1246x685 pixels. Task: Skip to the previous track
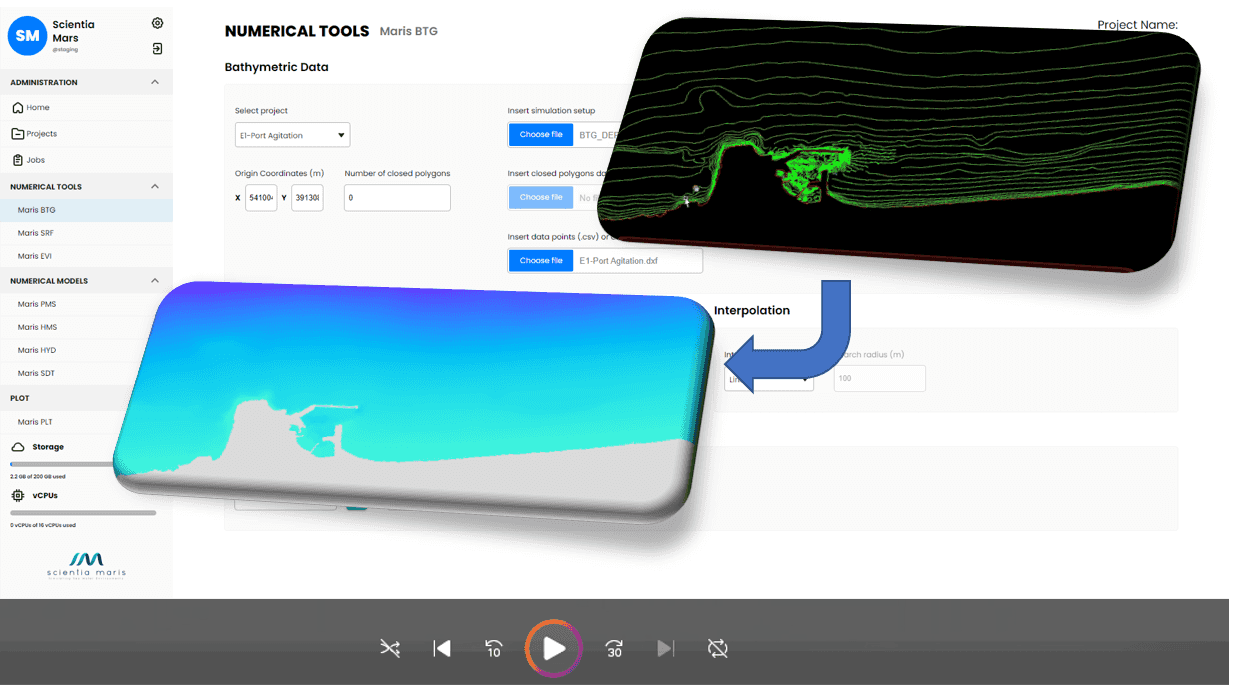click(x=442, y=649)
